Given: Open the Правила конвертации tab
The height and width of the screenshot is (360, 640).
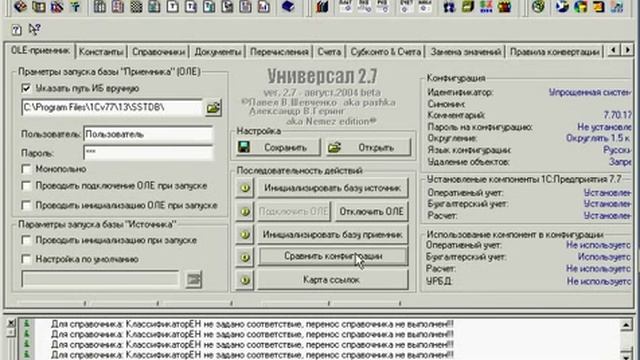Looking at the screenshot, I should coord(555,52).
